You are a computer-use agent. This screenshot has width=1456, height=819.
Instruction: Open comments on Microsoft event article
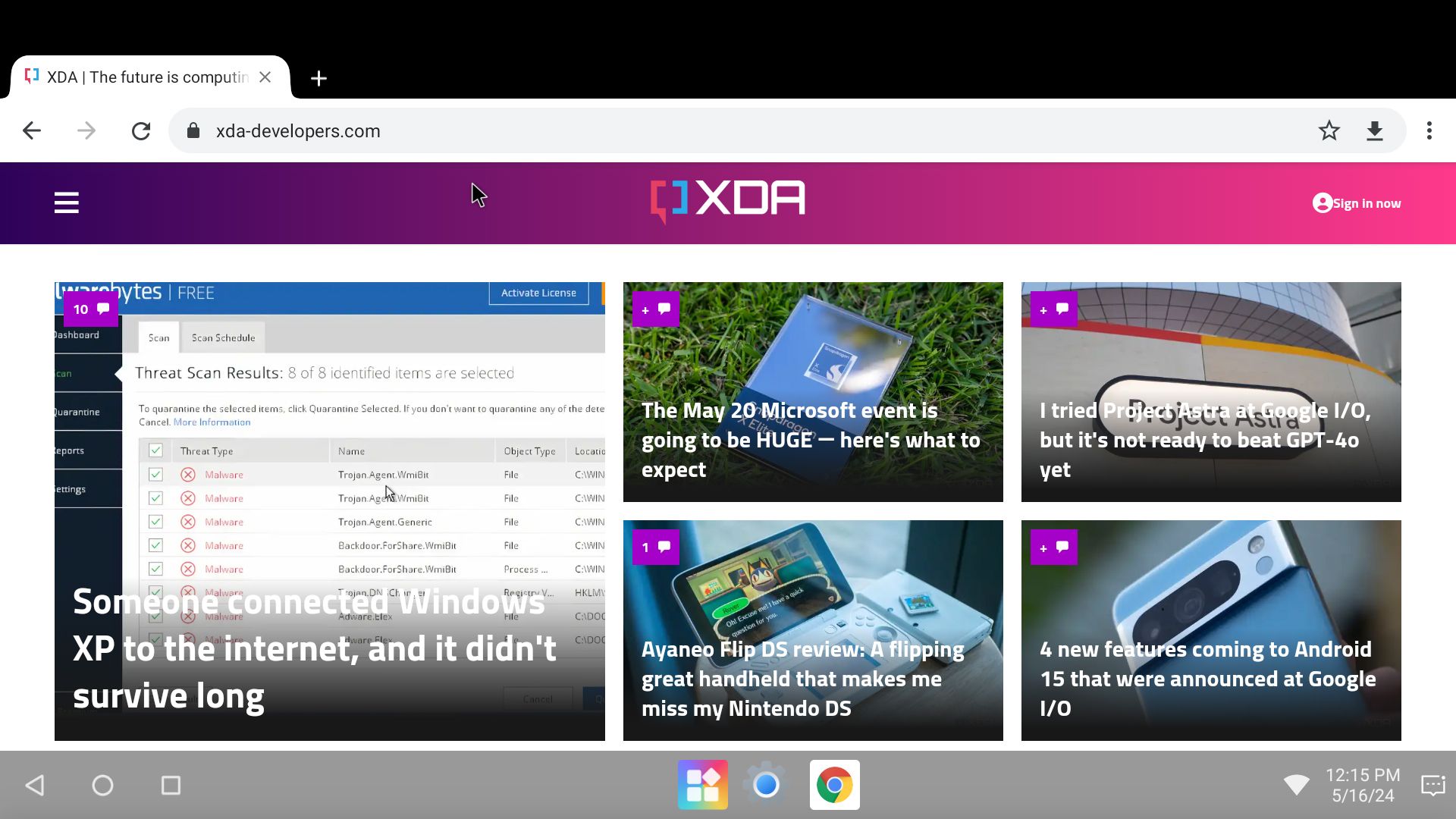pos(656,309)
